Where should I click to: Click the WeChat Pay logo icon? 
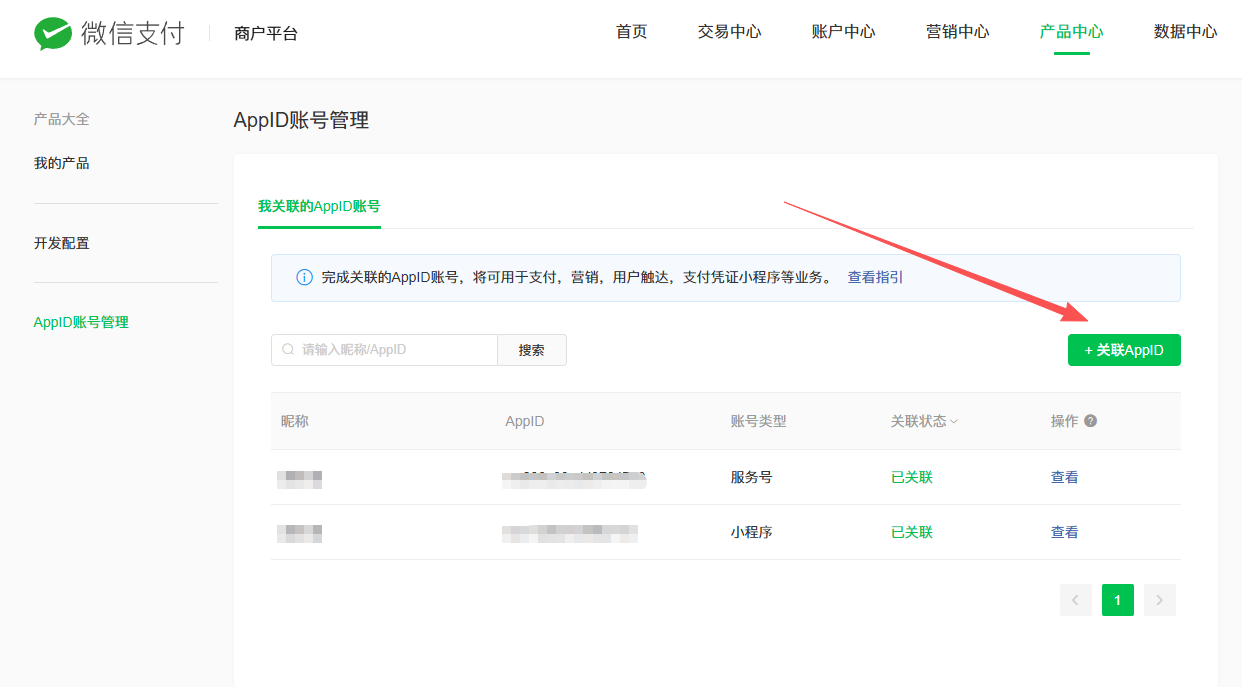53,33
